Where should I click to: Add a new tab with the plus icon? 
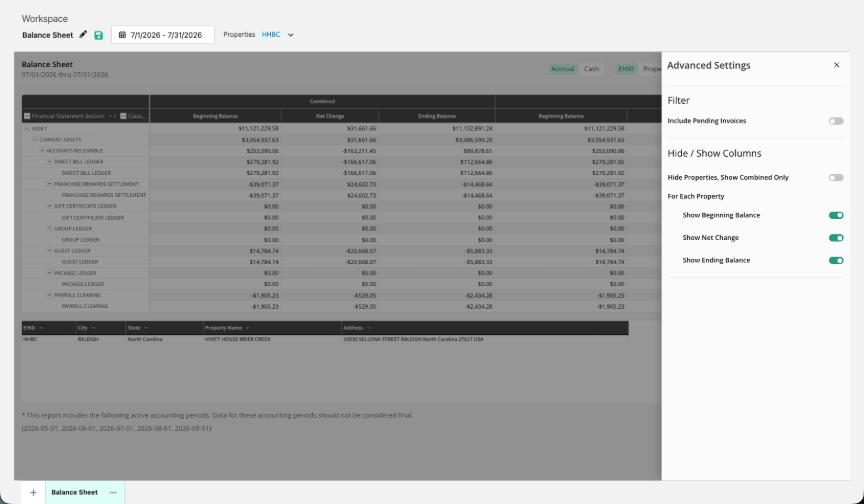[x=33, y=492]
